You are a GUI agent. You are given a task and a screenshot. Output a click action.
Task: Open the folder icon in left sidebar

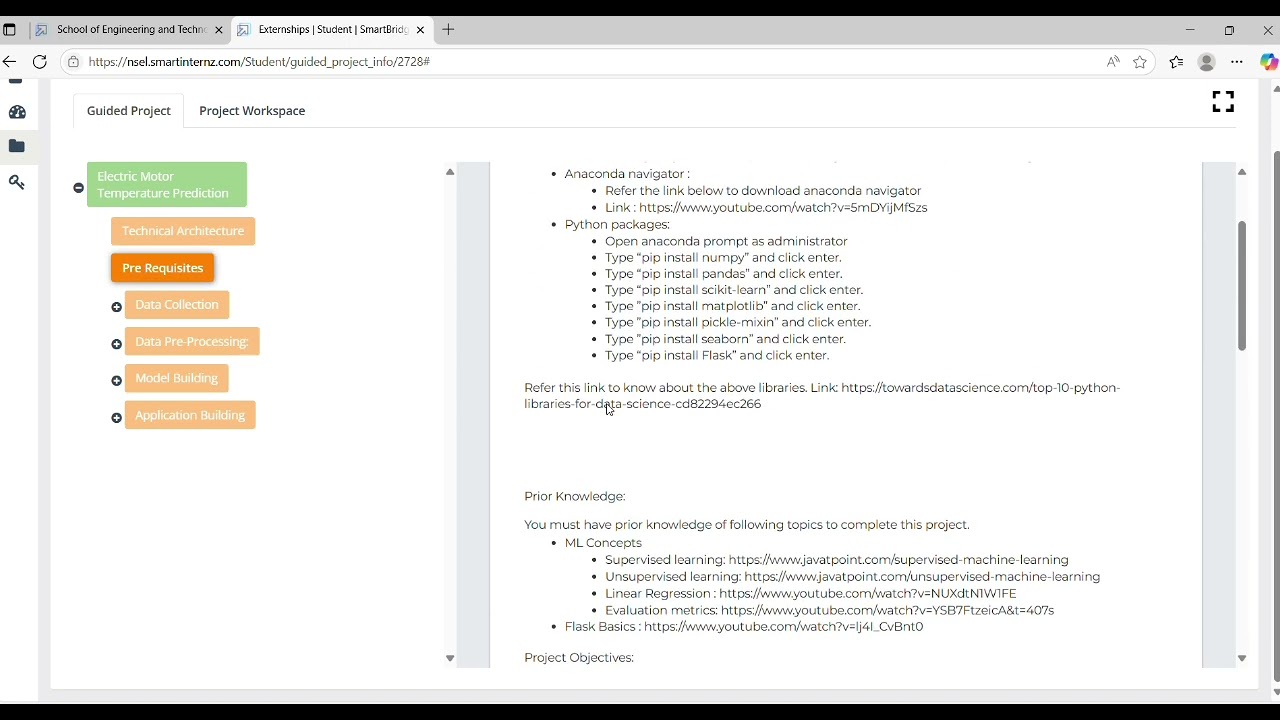pyautogui.click(x=17, y=147)
